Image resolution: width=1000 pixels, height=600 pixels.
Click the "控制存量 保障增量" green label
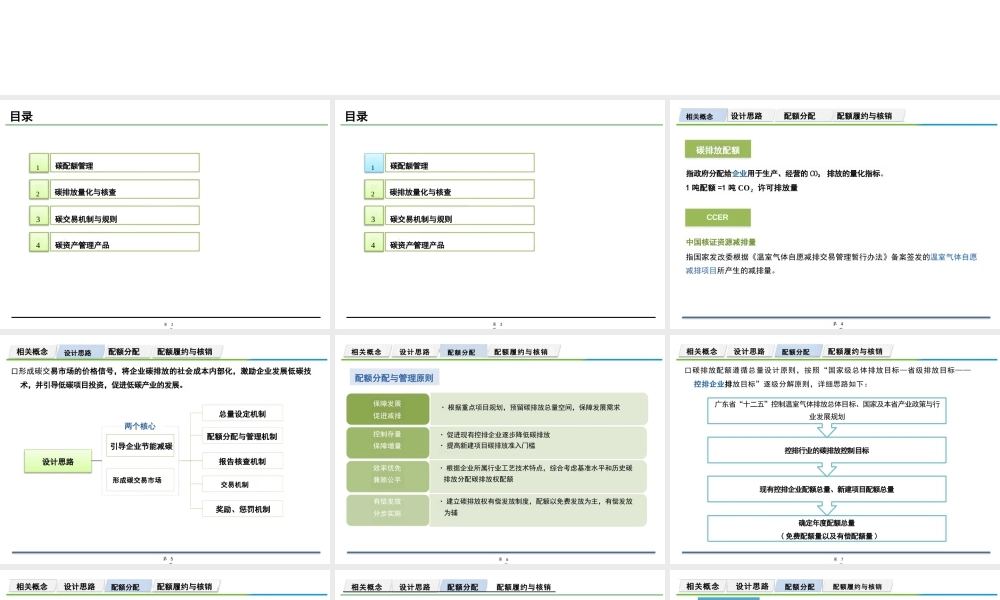point(389,442)
